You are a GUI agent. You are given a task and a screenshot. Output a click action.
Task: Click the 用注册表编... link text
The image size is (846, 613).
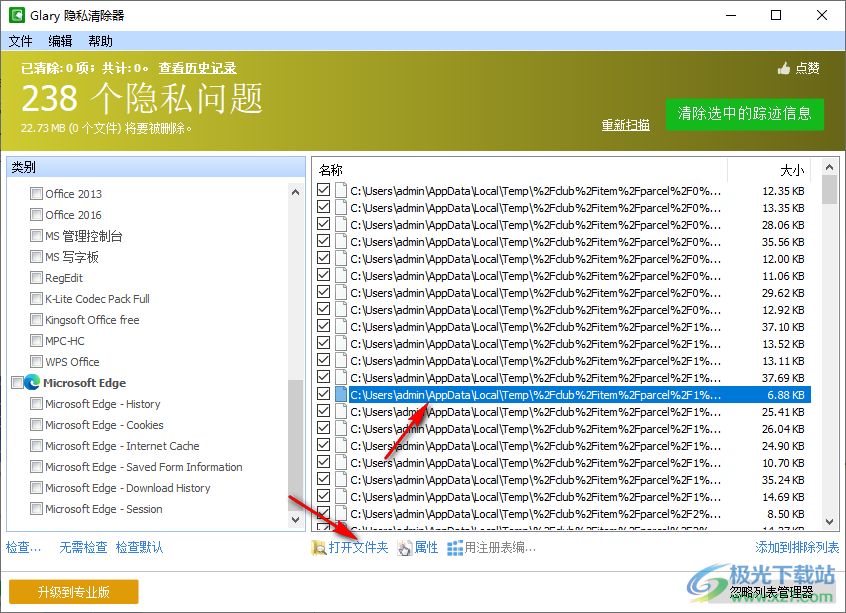(500, 548)
